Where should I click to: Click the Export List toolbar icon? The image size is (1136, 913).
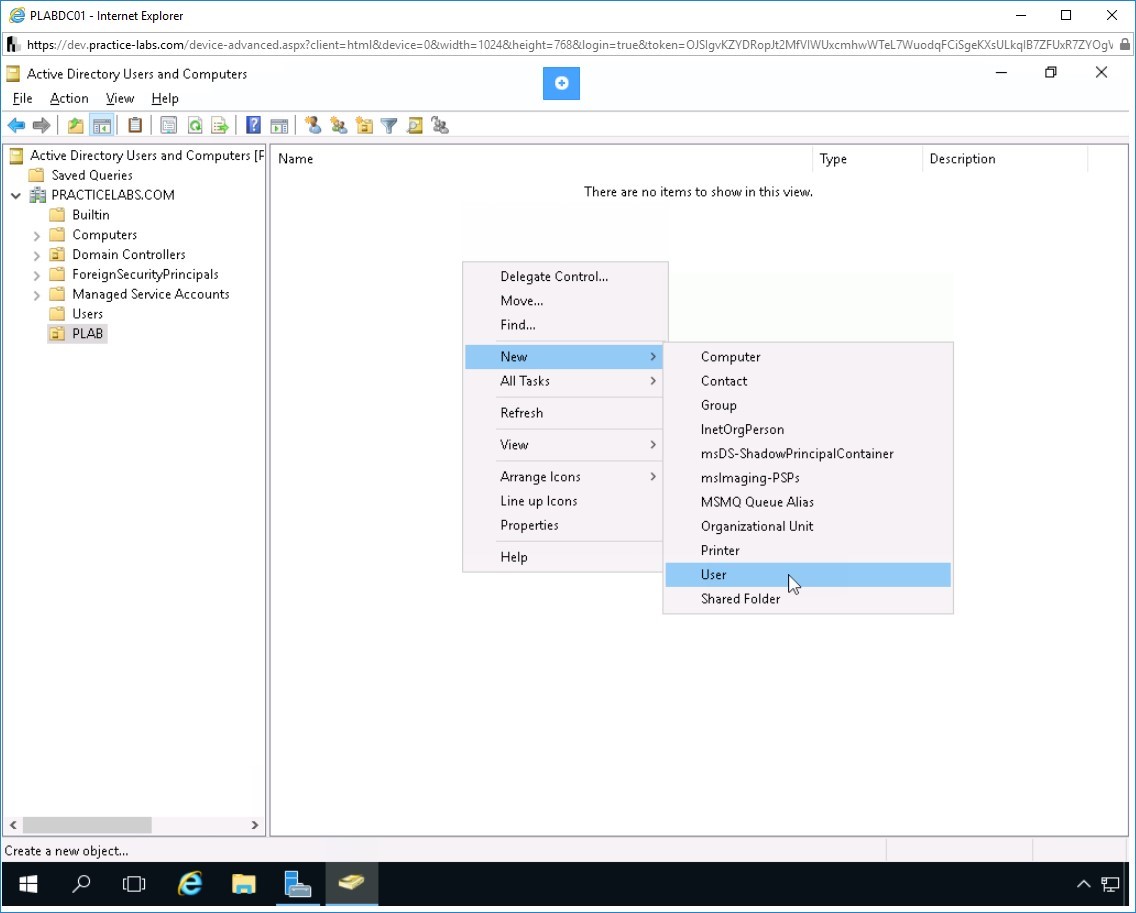pos(220,125)
